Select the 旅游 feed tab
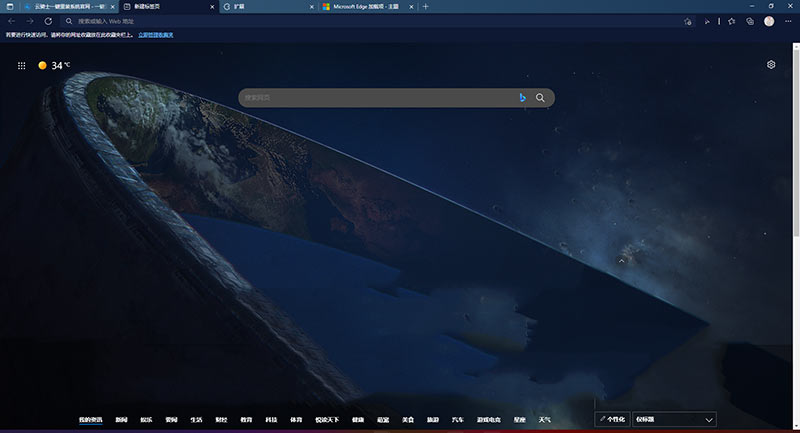Image resolution: width=800 pixels, height=433 pixels. pyautogui.click(x=433, y=420)
